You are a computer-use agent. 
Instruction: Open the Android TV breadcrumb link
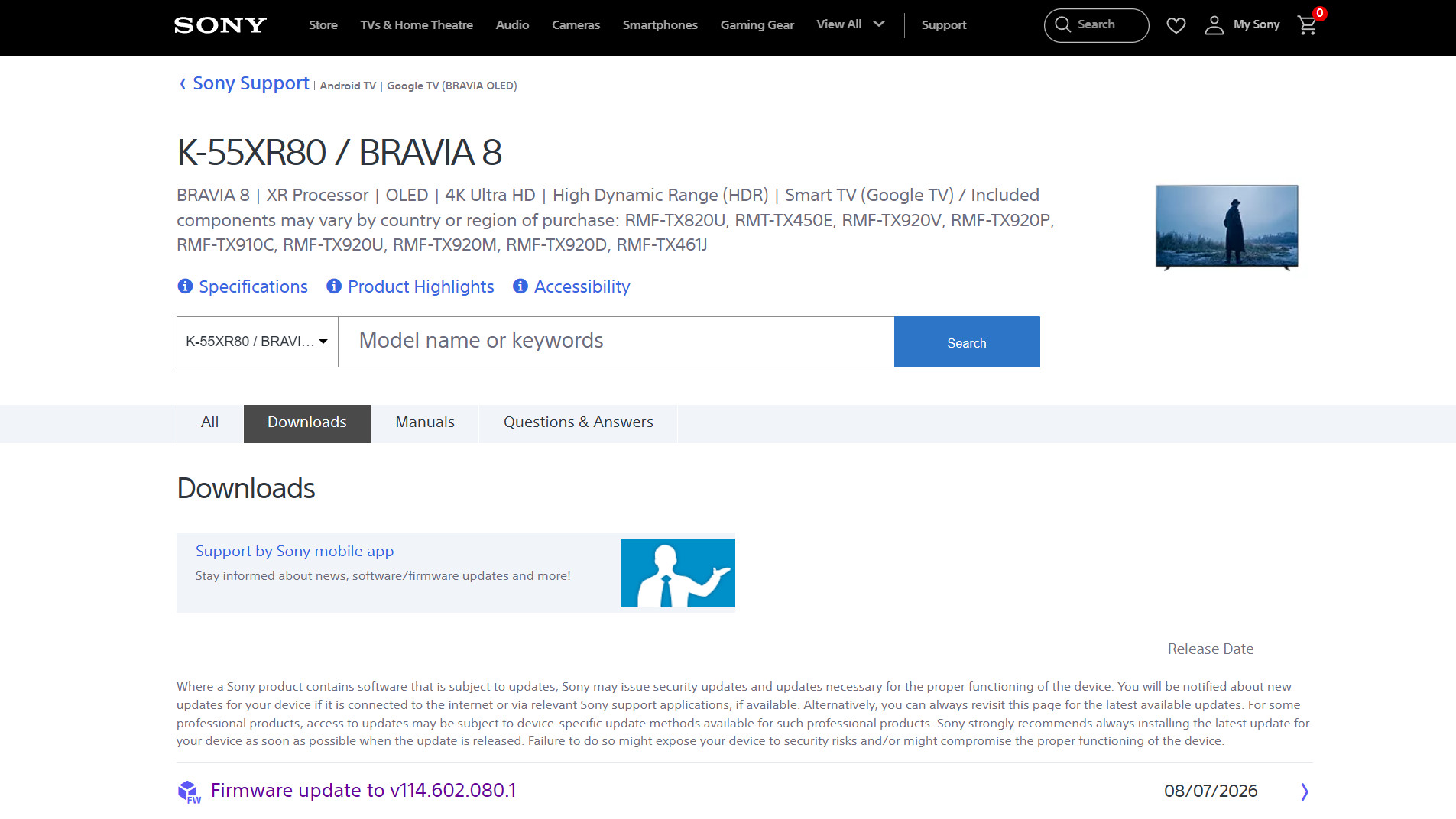point(348,86)
